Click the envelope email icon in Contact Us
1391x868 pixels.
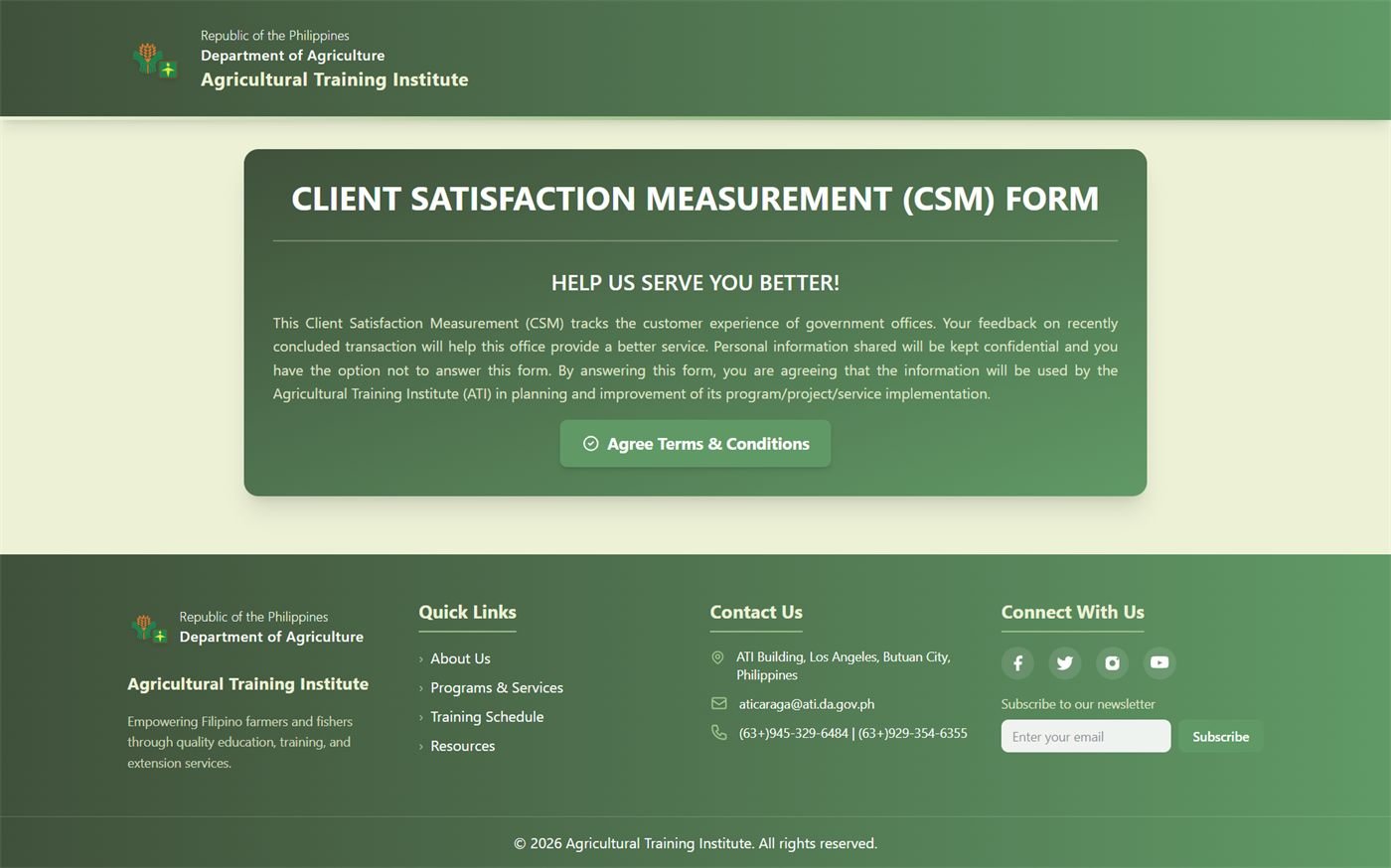click(x=719, y=703)
